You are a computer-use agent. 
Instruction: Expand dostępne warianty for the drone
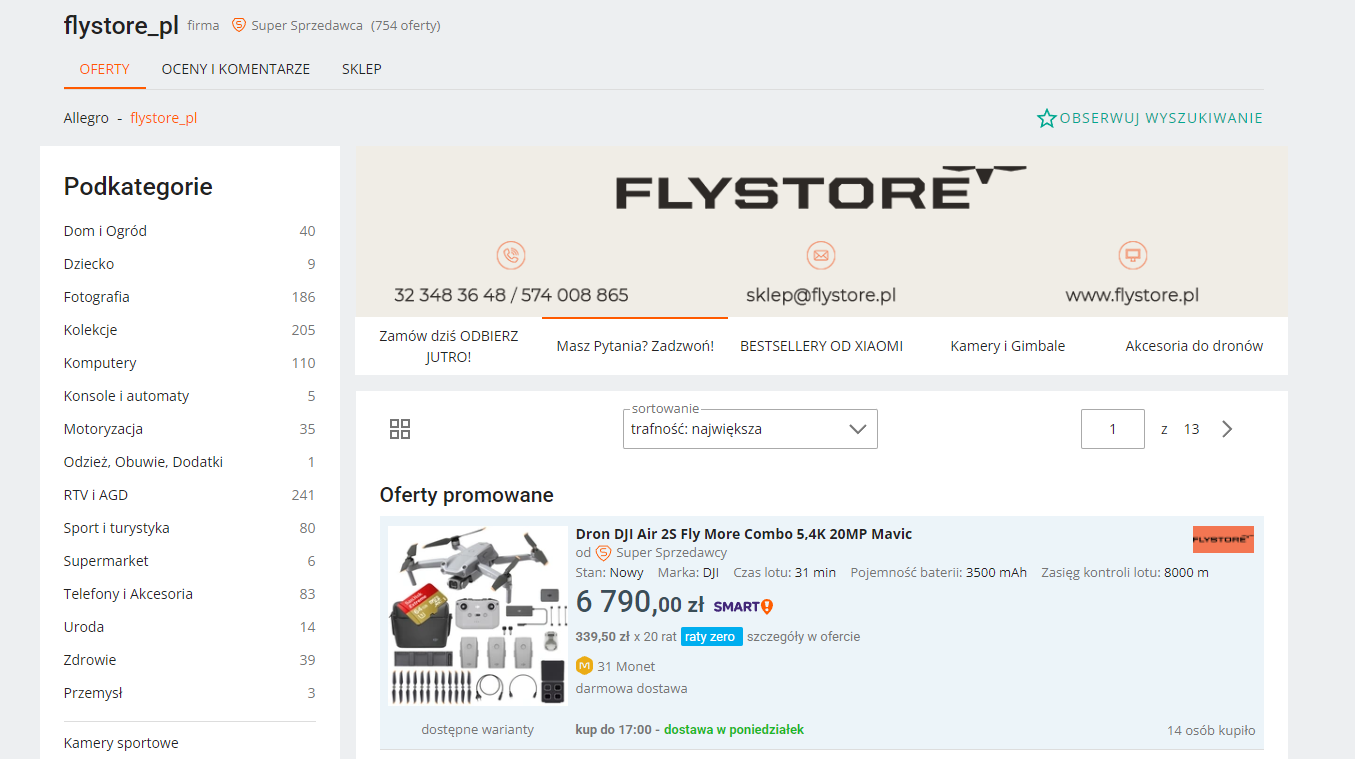click(x=477, y=729)
